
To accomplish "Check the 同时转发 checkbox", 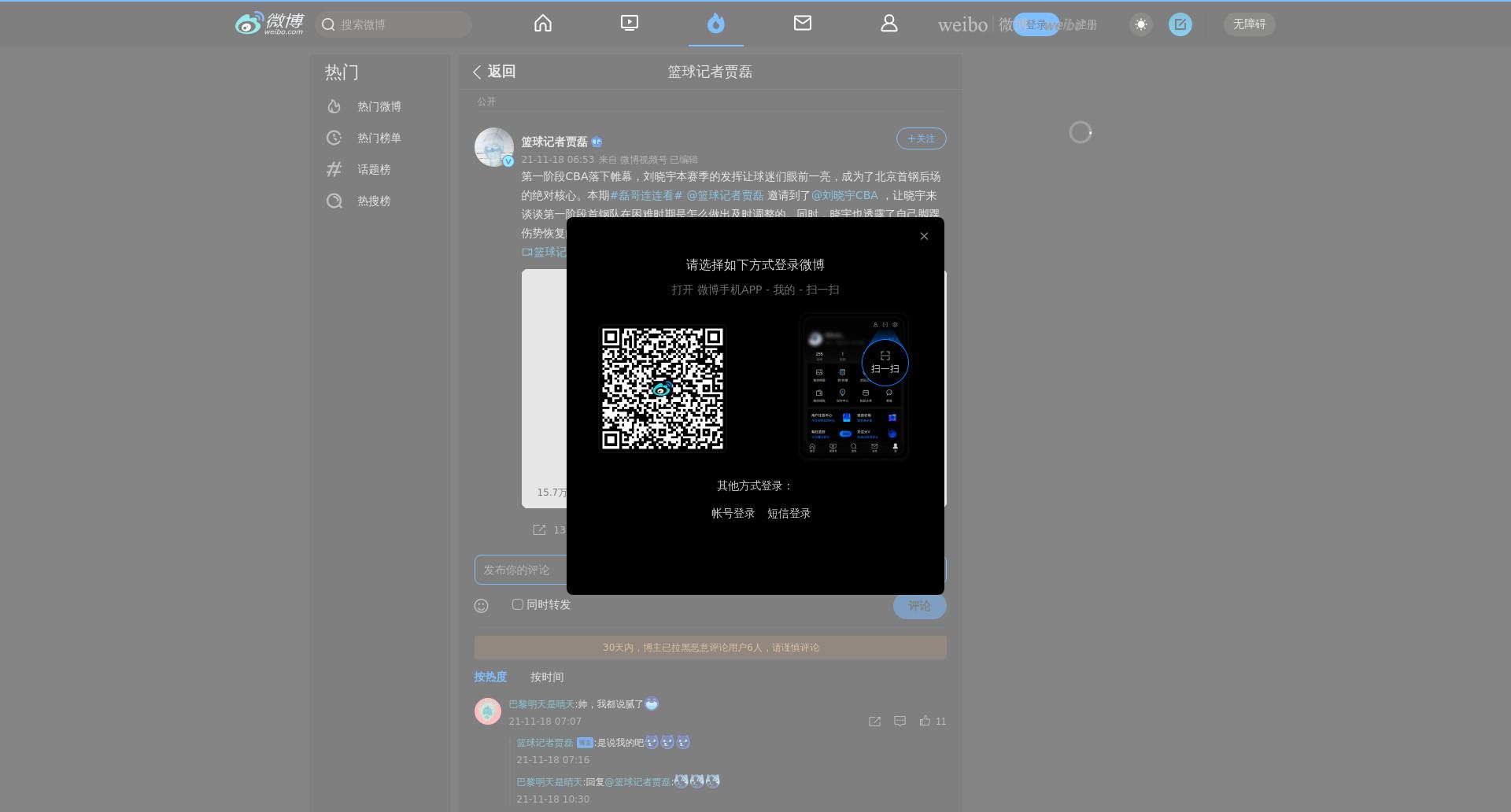I will click(x=518, y=604).
